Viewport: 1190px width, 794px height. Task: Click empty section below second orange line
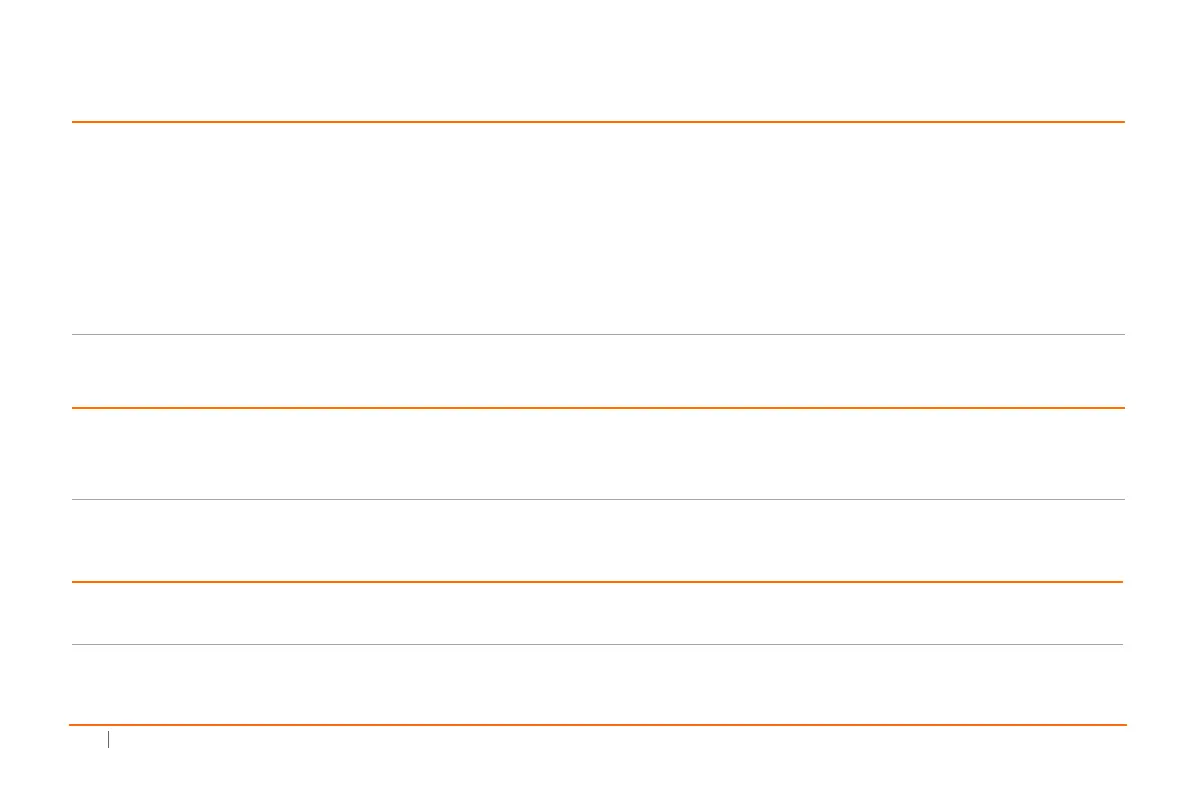pos(598,453)
